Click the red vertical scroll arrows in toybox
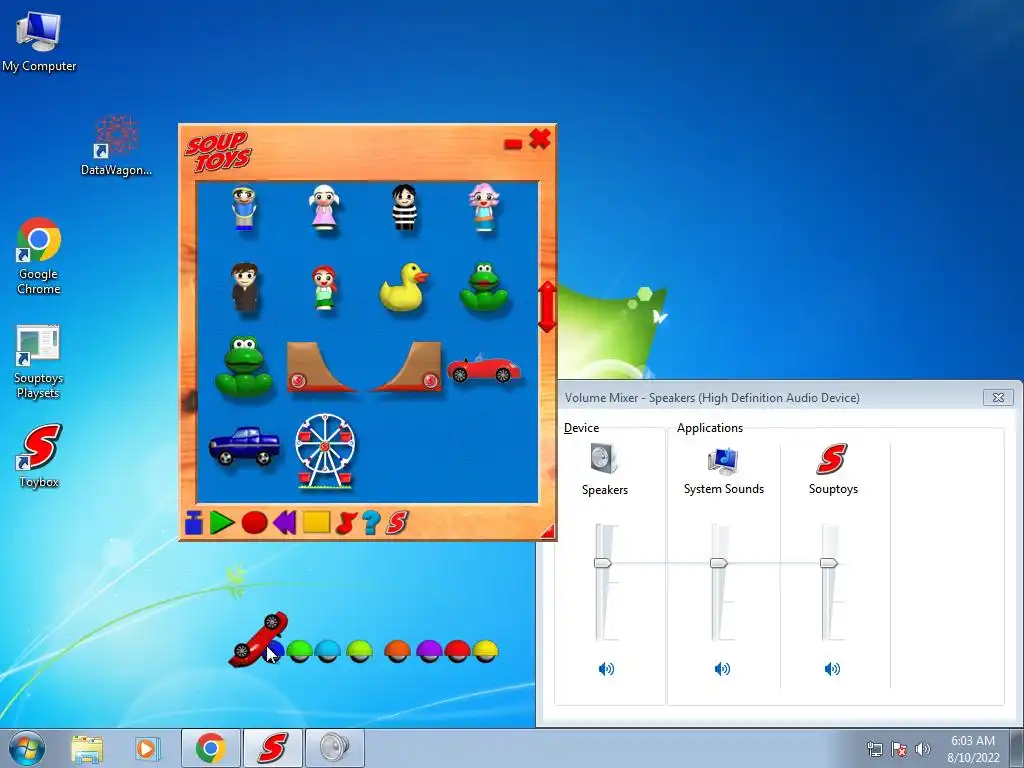This screenshot has width=1024, height=768. (547, 306)
